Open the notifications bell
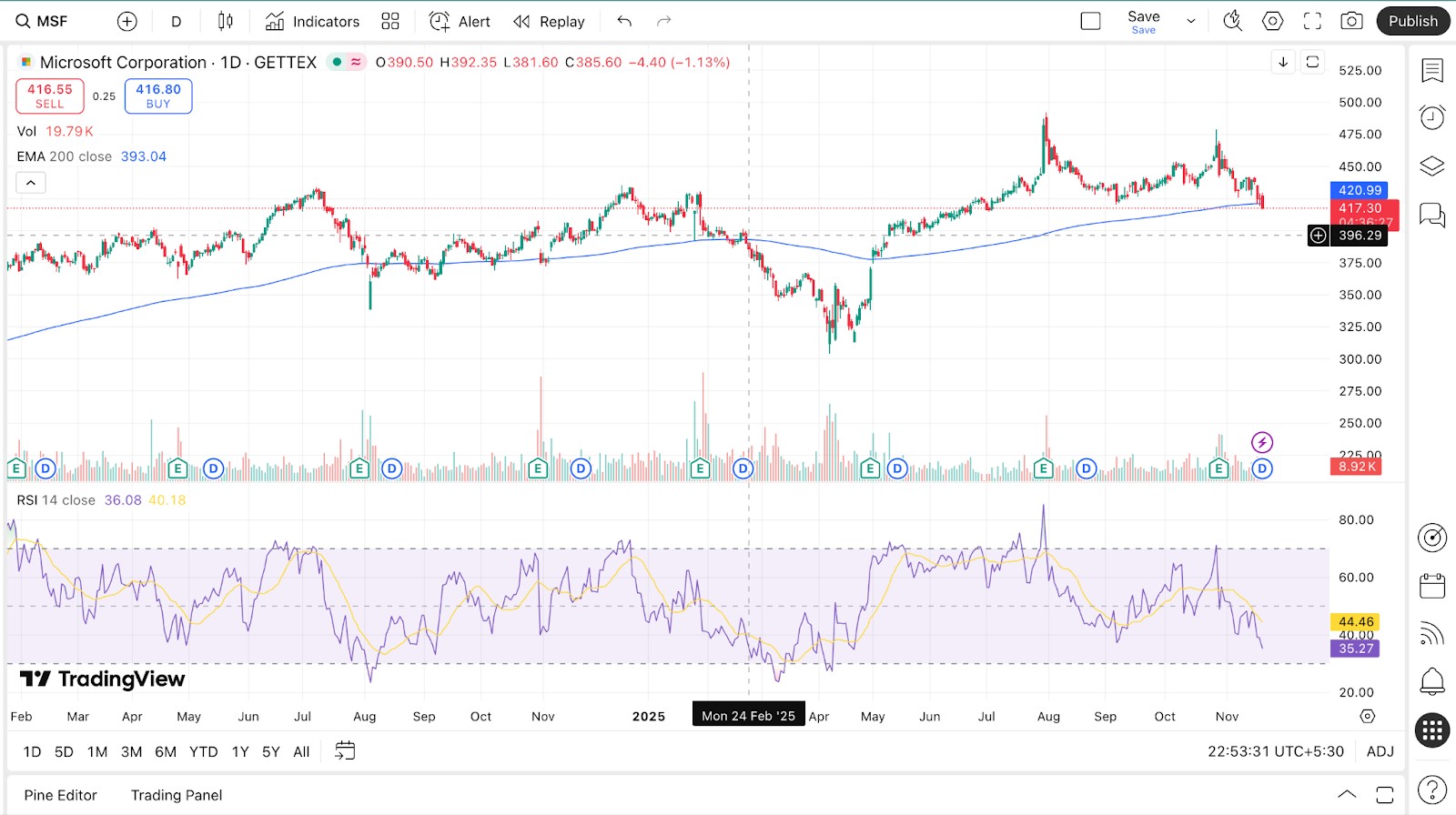Image resolution: width=1456 pixels, height=815 pixels. [1432, 680]
